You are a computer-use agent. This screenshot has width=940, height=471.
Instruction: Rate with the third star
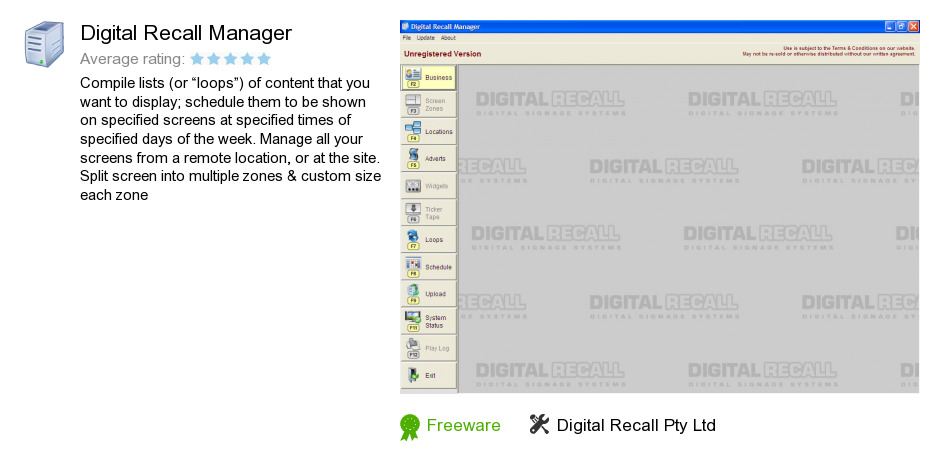coord(231,59)
